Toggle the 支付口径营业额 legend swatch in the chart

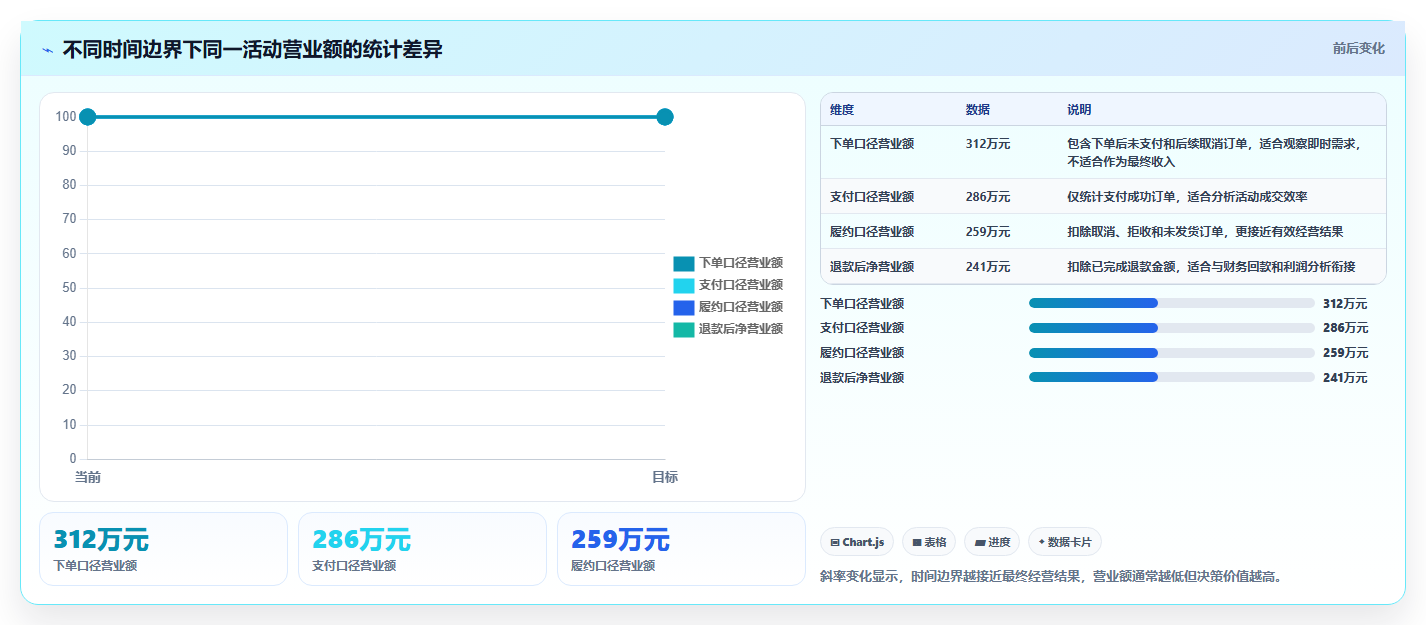point(683,285)
